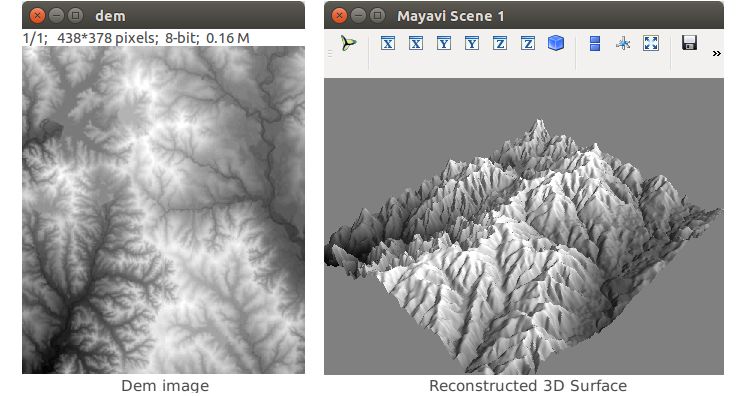This screenshot has height=396, width=745.
Task: Toggle the axes orientation indicator
Action: (623, 44)
